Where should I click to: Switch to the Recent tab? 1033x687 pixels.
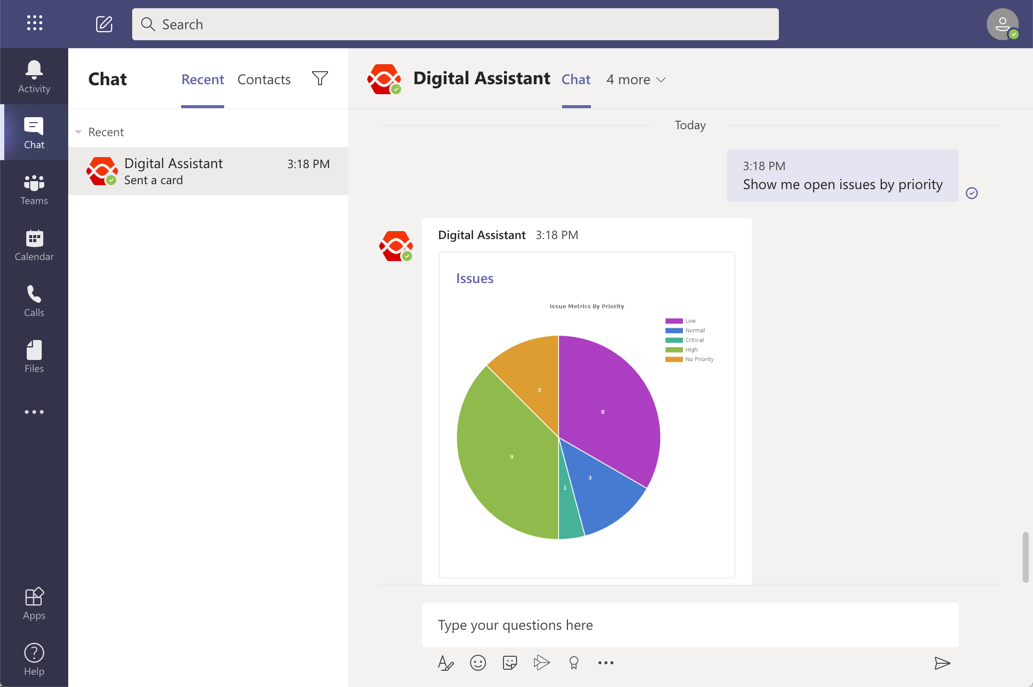click(202, 80)
